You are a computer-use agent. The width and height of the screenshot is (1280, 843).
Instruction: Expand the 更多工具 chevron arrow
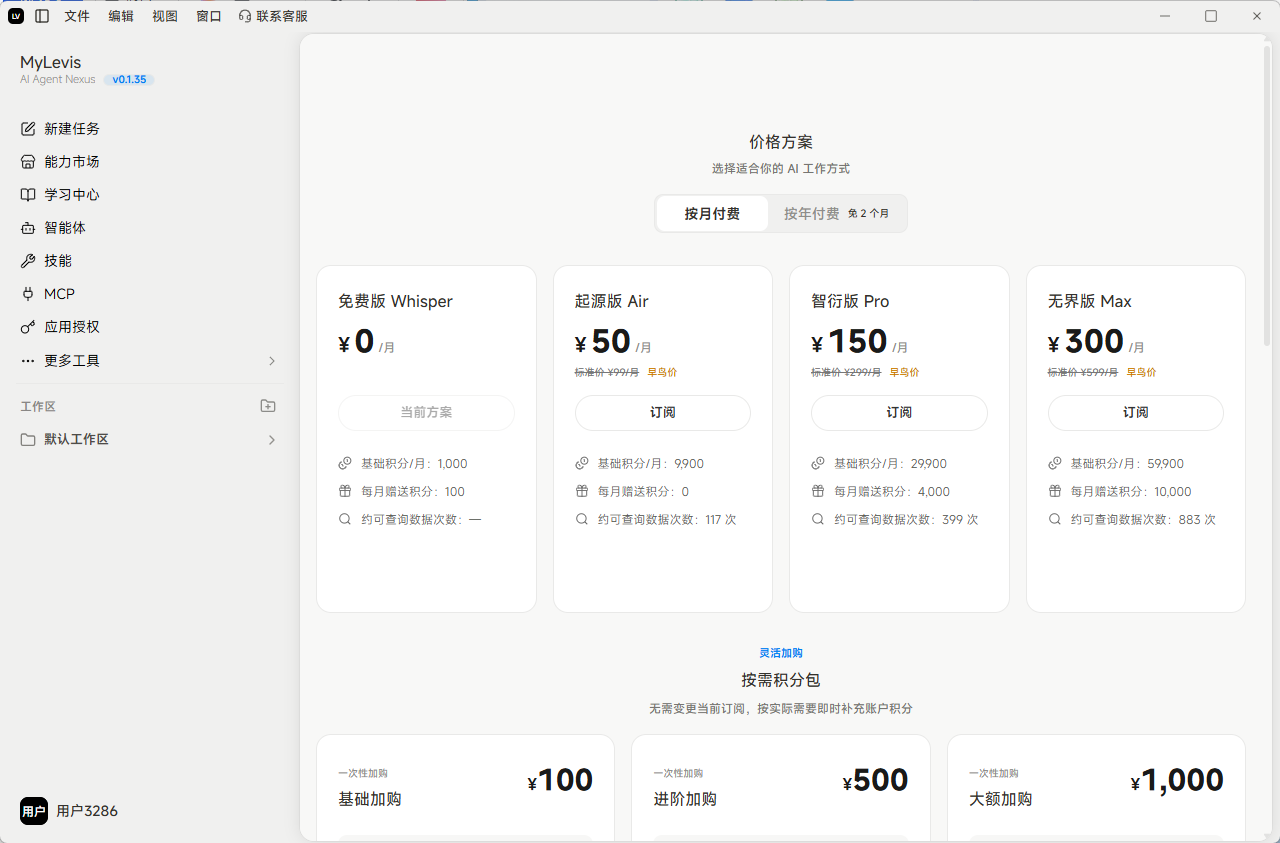[x=272, y=360]
